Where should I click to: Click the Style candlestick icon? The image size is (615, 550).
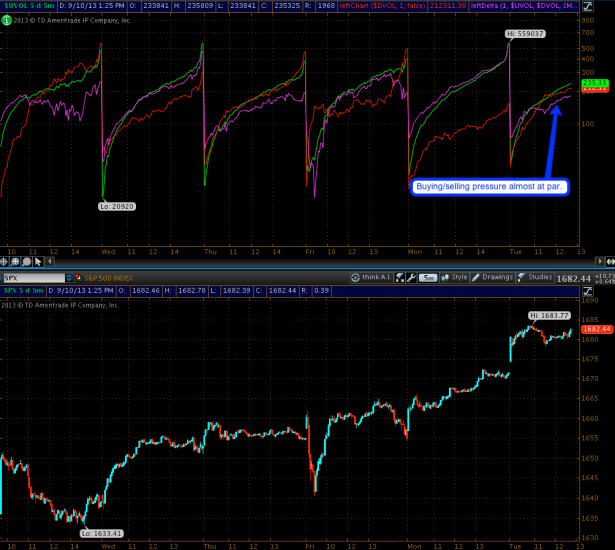445,278
